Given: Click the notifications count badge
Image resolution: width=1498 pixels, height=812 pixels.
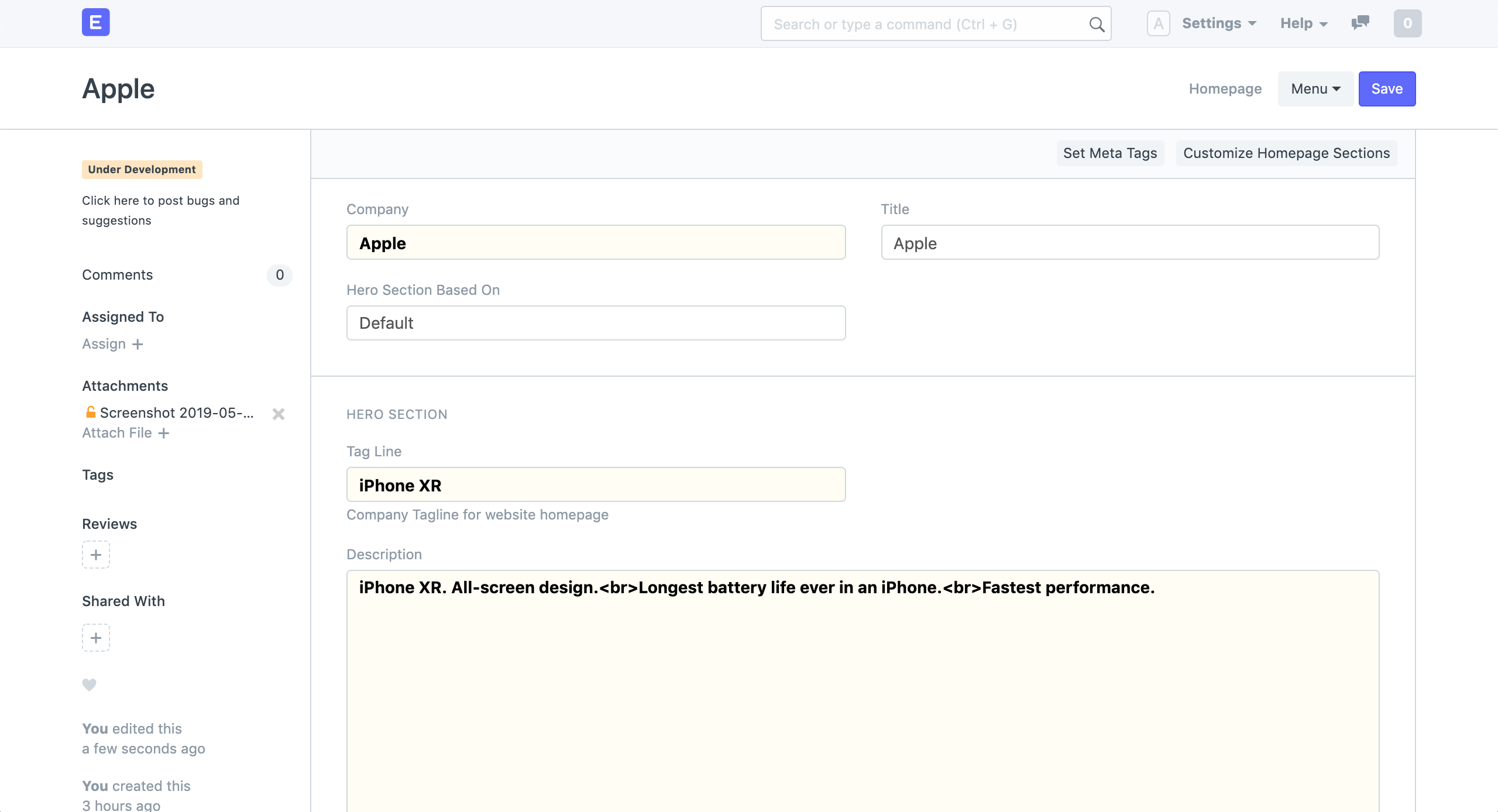Looking at the screenshot, I should coord(1407,23).
